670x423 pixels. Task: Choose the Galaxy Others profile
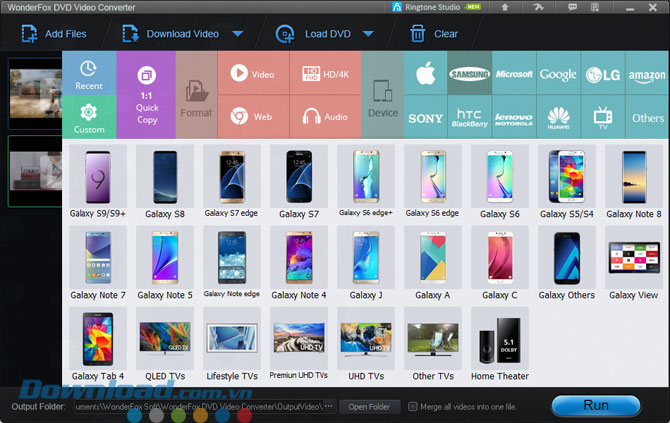point(567,263)
